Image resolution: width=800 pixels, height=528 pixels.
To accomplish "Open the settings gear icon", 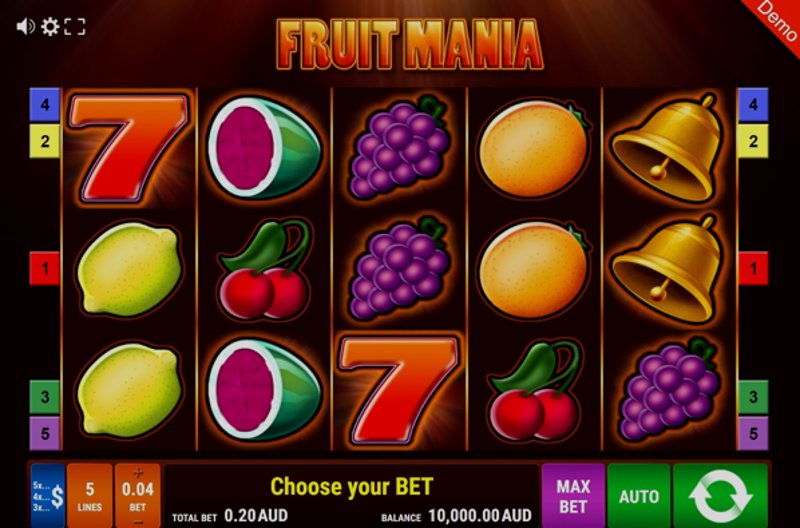I will click(50, 27).
